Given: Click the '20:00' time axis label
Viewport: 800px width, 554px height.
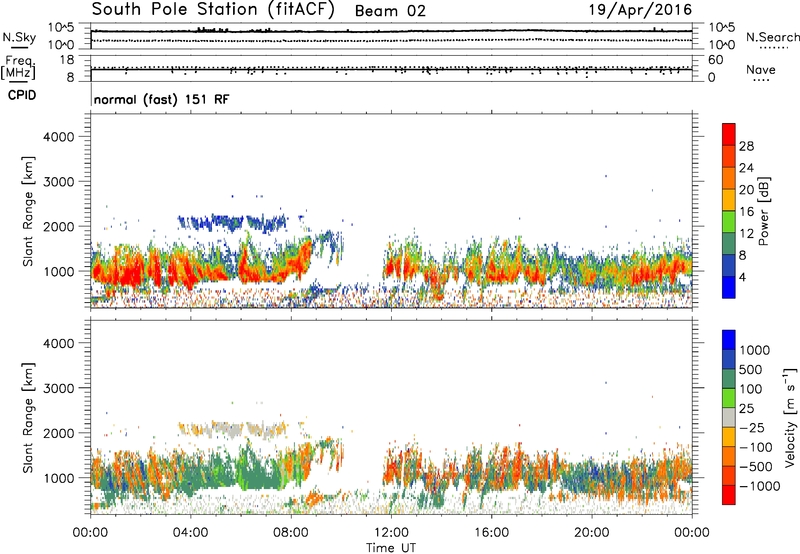Looking at the screenshot, I should 592,533.
